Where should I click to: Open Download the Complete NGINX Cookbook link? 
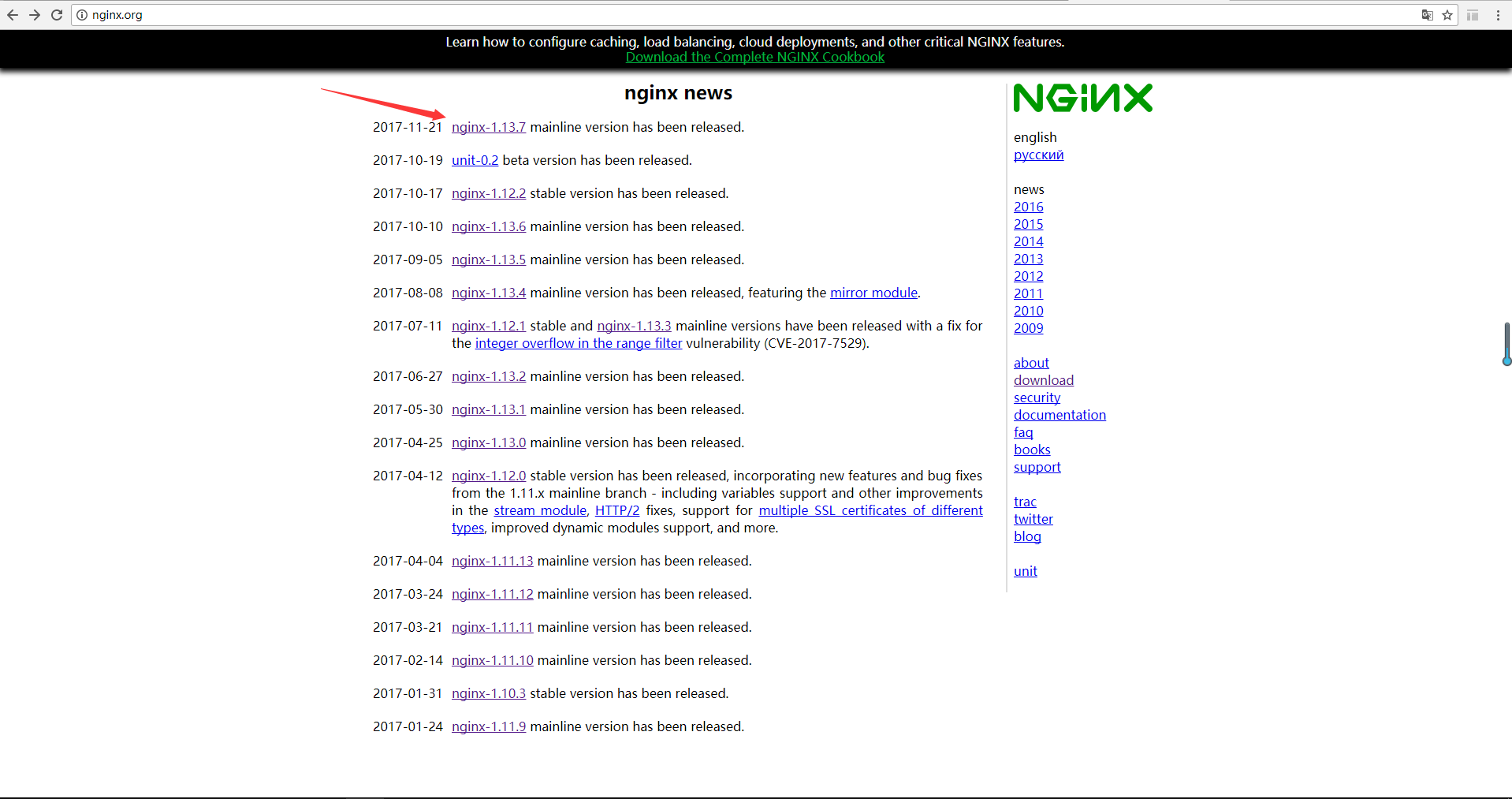[x=755, y=57]
